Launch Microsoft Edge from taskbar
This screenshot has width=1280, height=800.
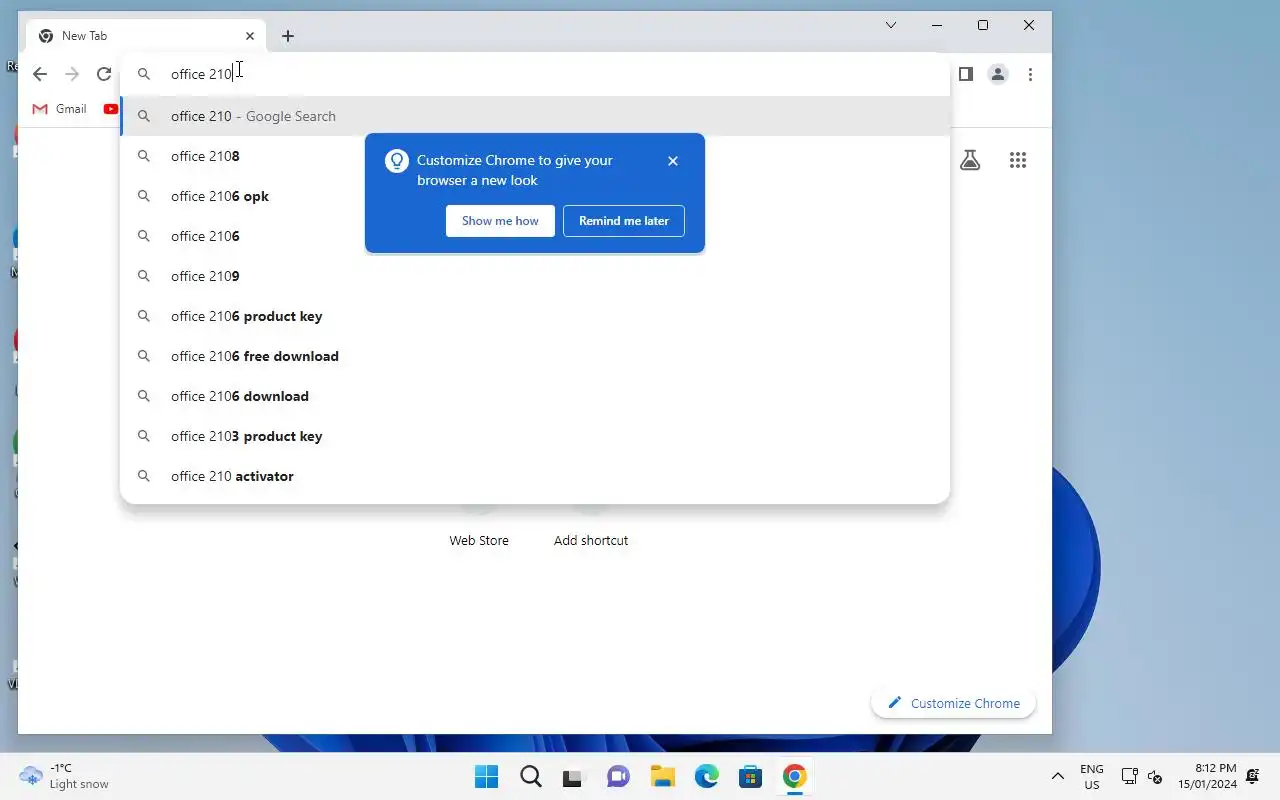point(707,777)
